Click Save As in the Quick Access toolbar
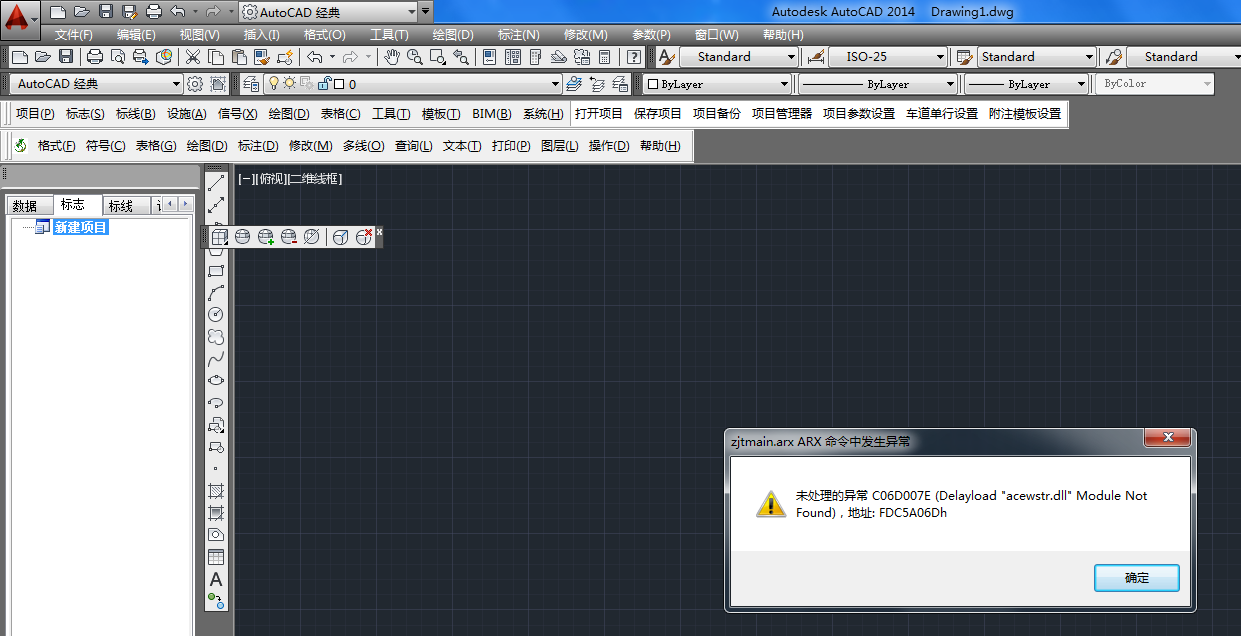The height and width of the screenshot is (636, 1241). pyautogui.click(x=128, y=12)
